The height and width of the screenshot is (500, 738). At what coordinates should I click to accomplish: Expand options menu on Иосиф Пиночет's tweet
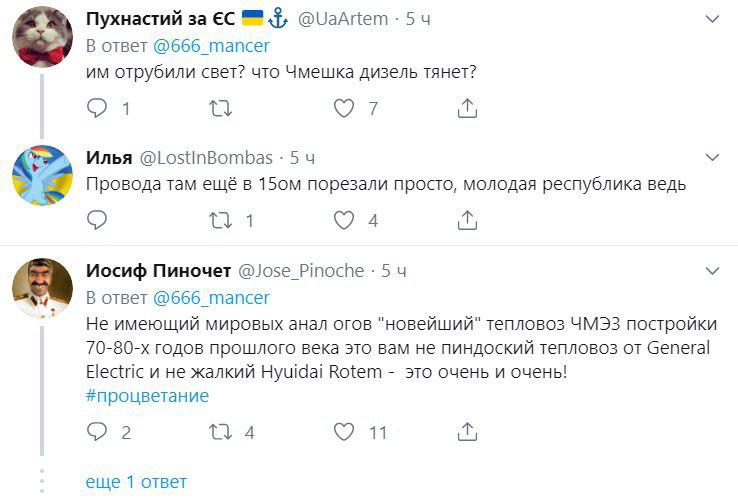click(712, 271)
